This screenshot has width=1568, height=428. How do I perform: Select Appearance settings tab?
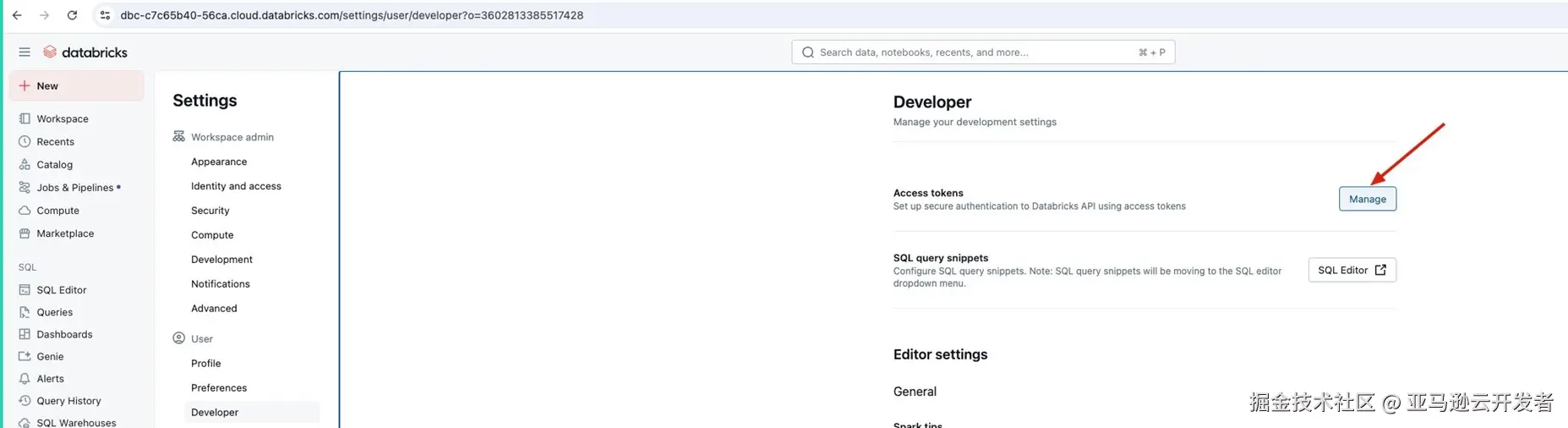pos(219,162)
